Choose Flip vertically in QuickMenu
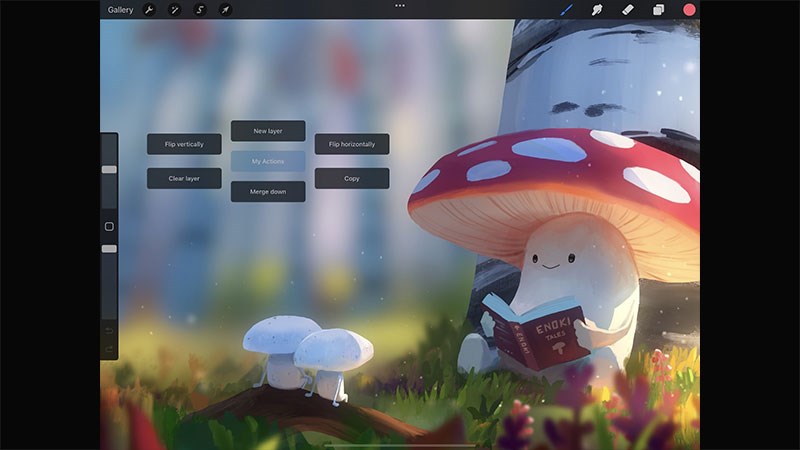This screenshot has height=450, width=800. coord(184,144)
